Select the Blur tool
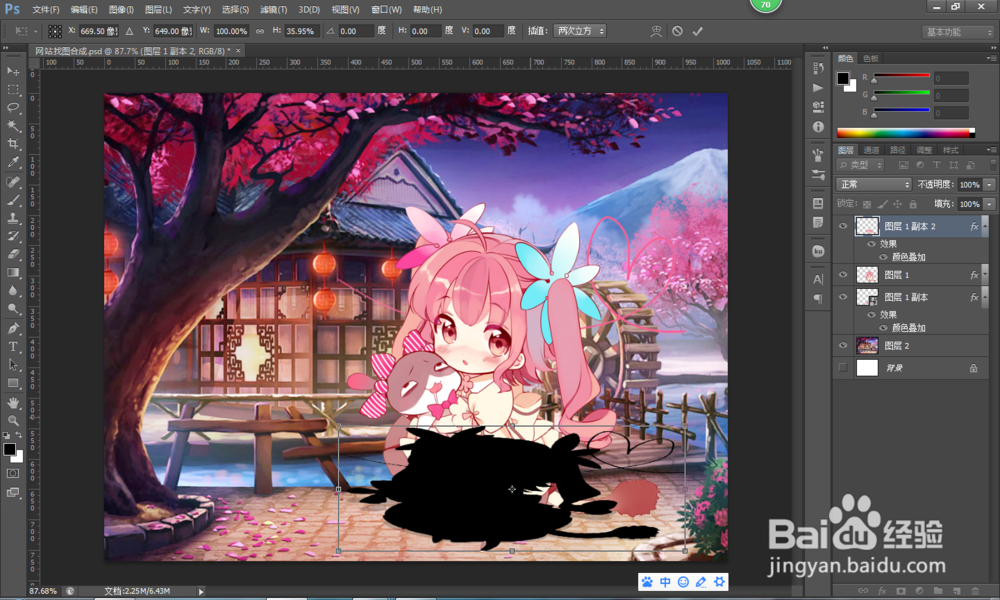This screenshot has height=600, width=1000. 13,290
